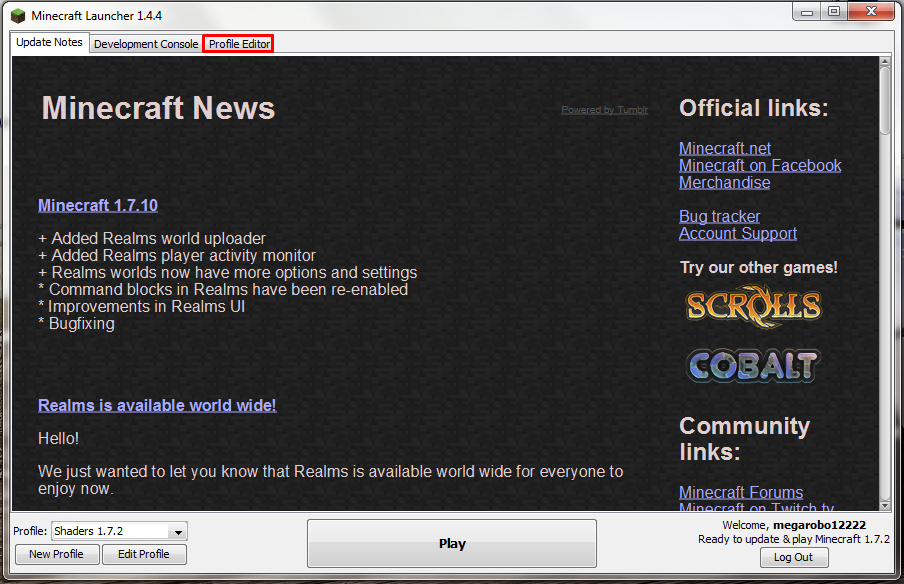
Task: Open the Account Support link
Action: click(737, 233)
